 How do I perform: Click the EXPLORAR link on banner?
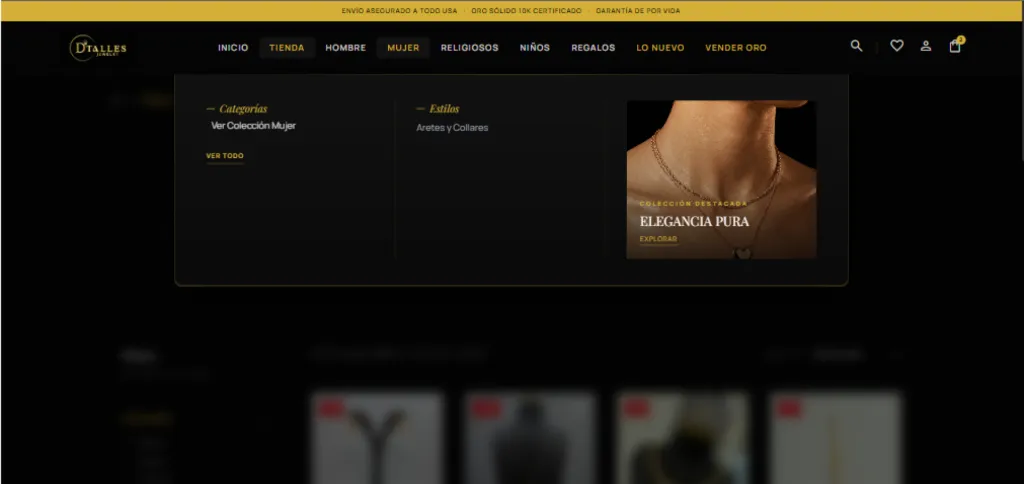[x=658, y=239]
